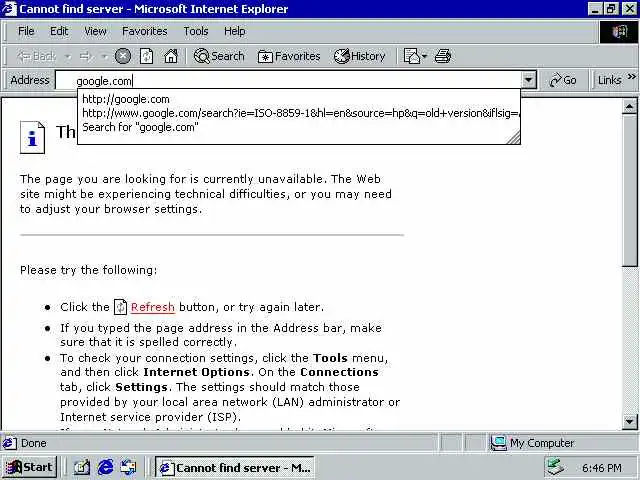Click the Forward arrow toolbar button
Screen dimensions: 640x480
point(85,56)
